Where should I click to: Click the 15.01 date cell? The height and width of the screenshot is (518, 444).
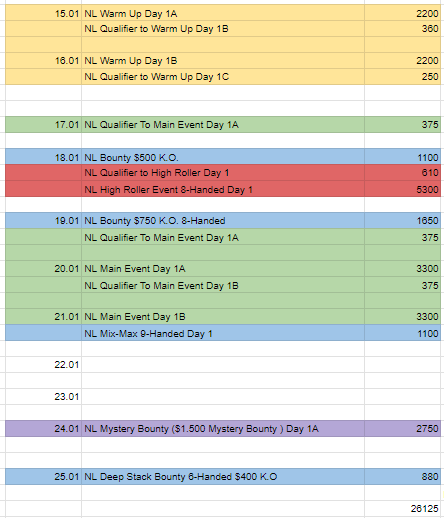coord(43,13)
